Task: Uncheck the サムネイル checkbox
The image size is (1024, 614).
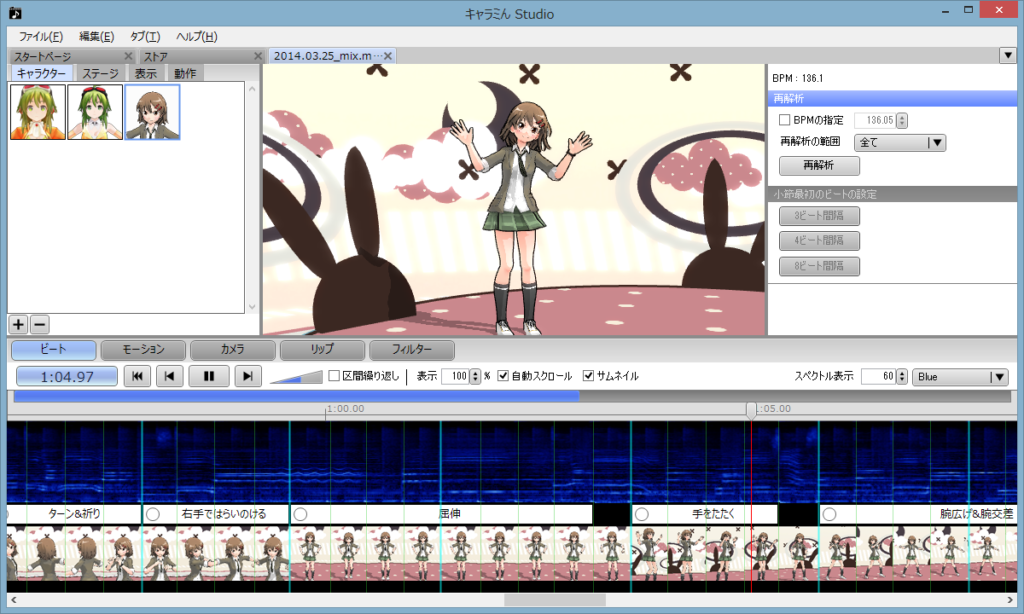Action: [589, 376]
